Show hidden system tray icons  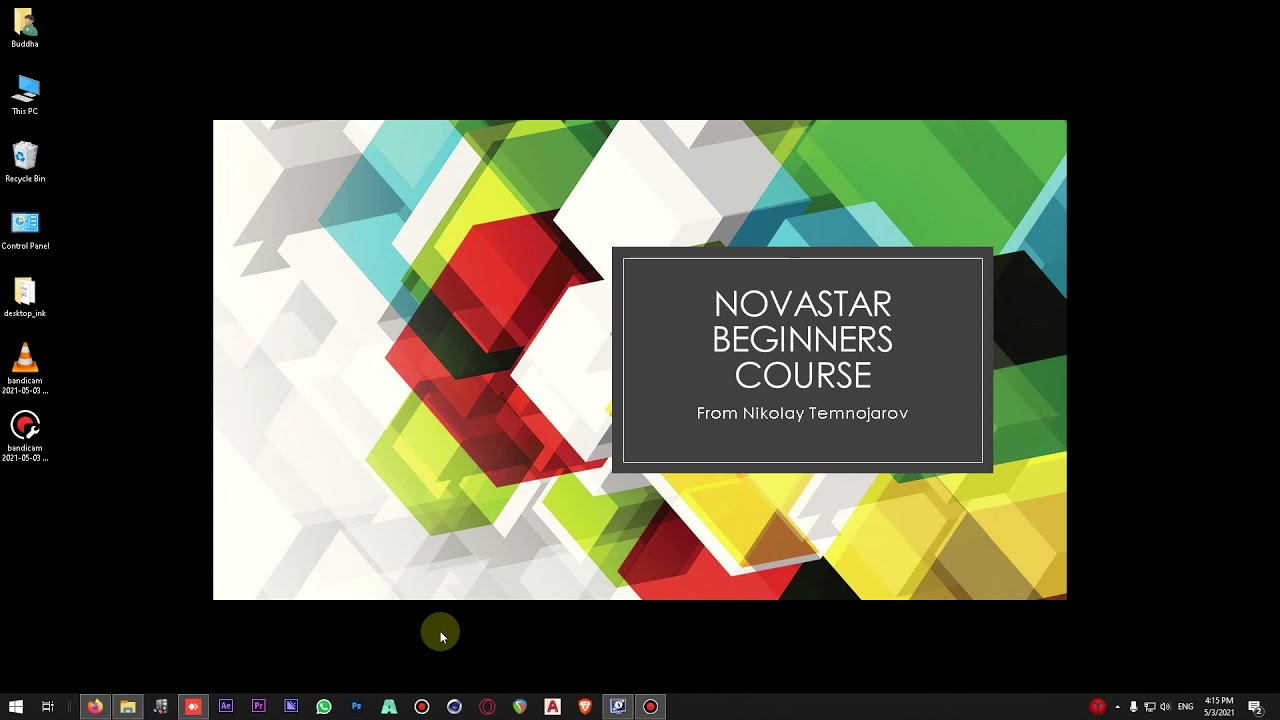pyautogui.click(x=1118, y=707)
